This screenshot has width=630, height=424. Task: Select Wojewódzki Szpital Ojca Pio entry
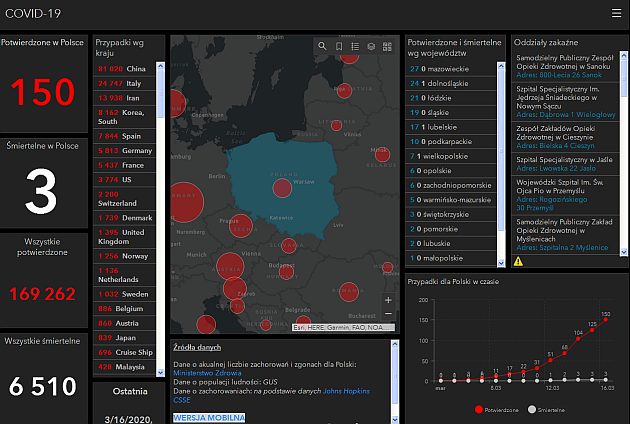(x=565, y=195)
